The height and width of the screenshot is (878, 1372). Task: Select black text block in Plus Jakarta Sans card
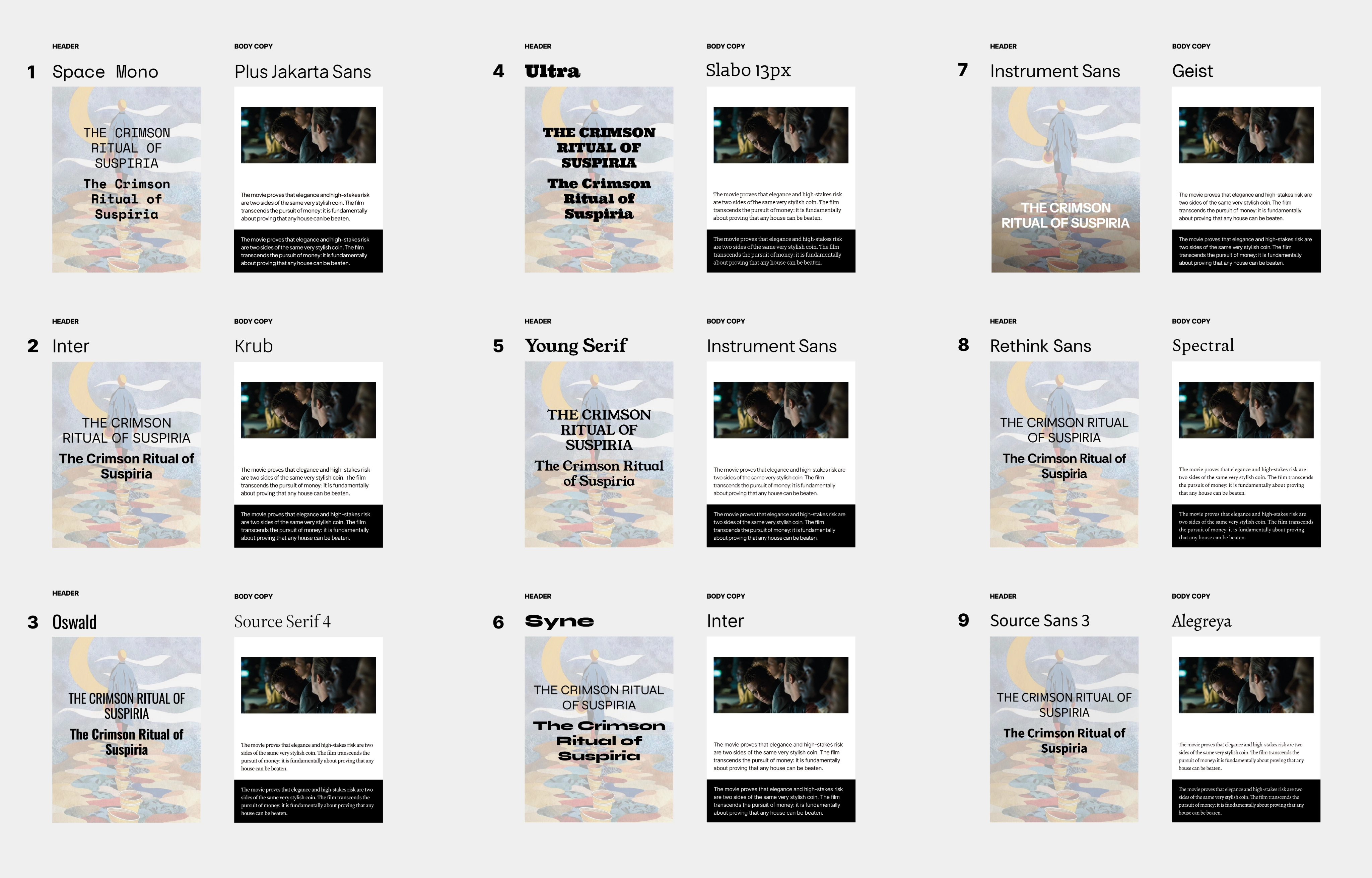pos(308,251)
